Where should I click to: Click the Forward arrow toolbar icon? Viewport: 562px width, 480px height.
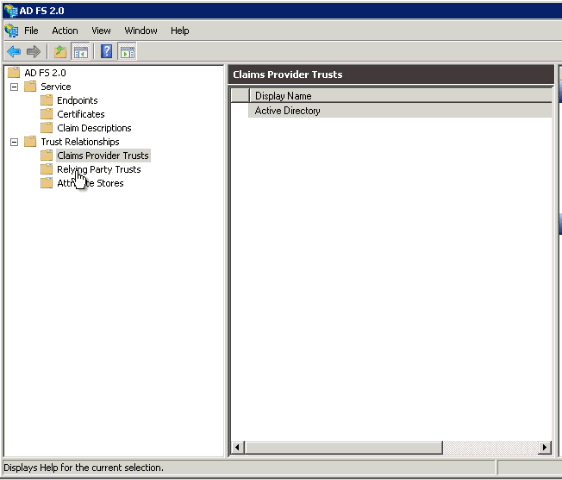point(34,52)
